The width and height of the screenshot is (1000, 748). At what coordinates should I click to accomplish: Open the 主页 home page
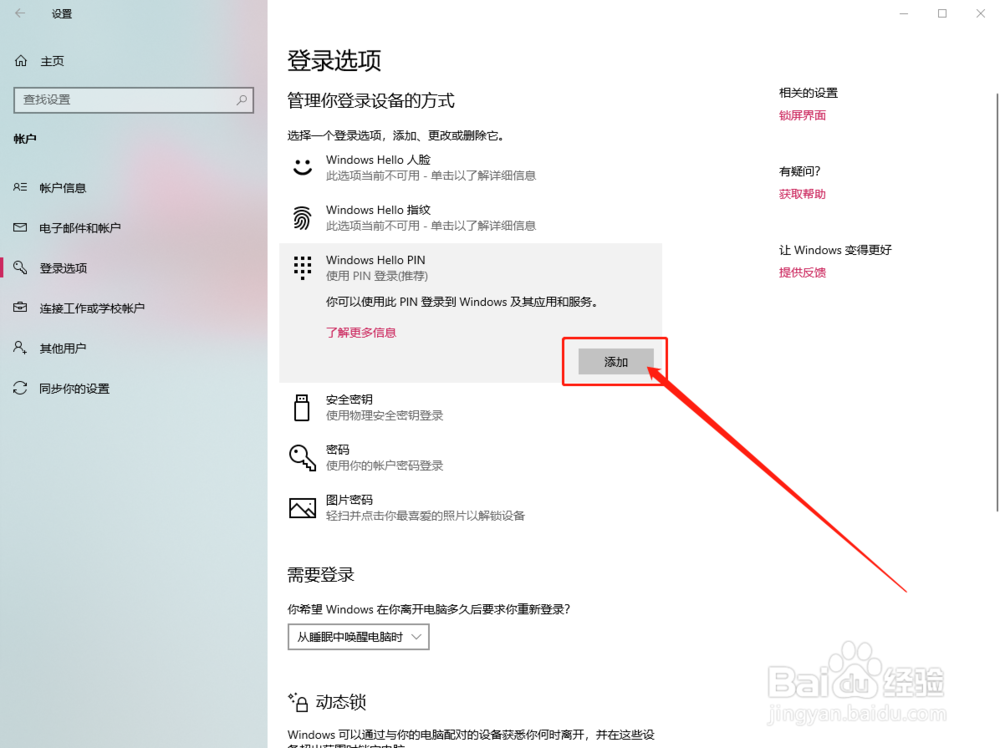coord(52,61)
